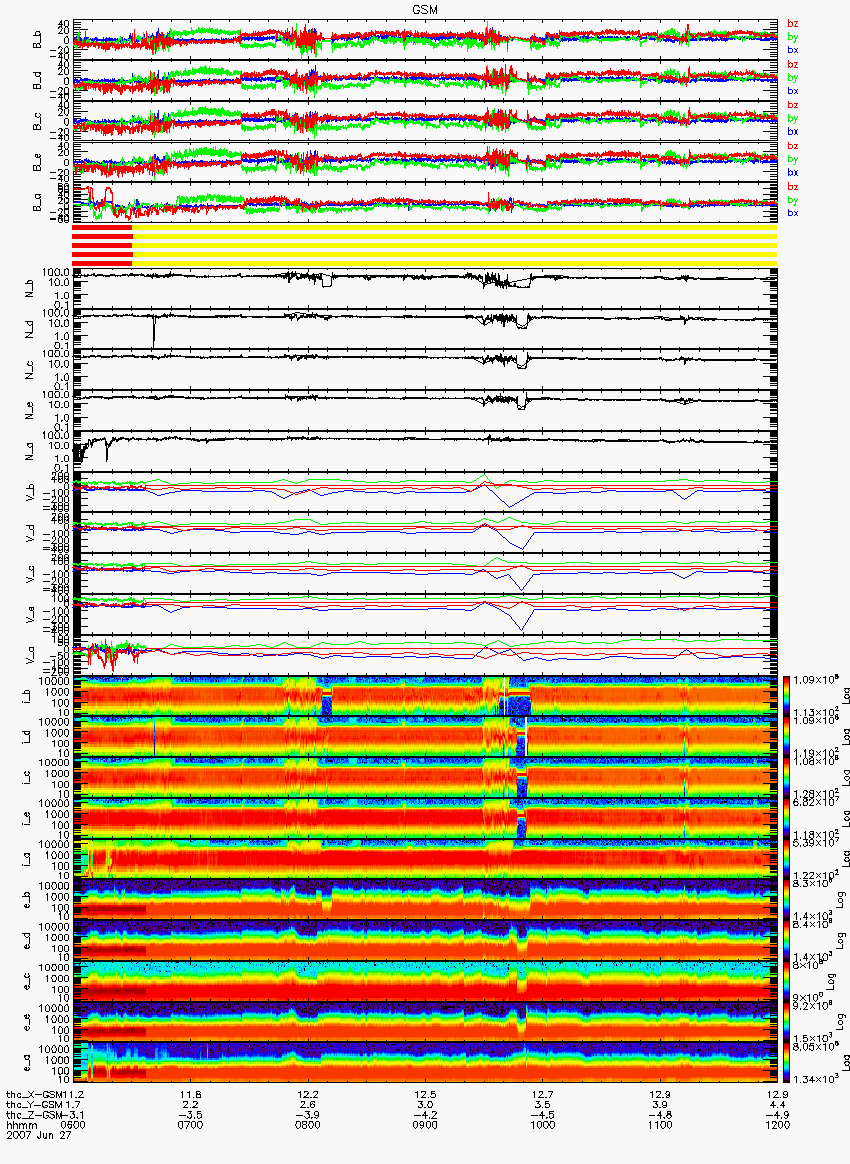Click the bz legend label beside the B_d panel
The height and width of the screenshot is (1164, 850).
point(792,65)
